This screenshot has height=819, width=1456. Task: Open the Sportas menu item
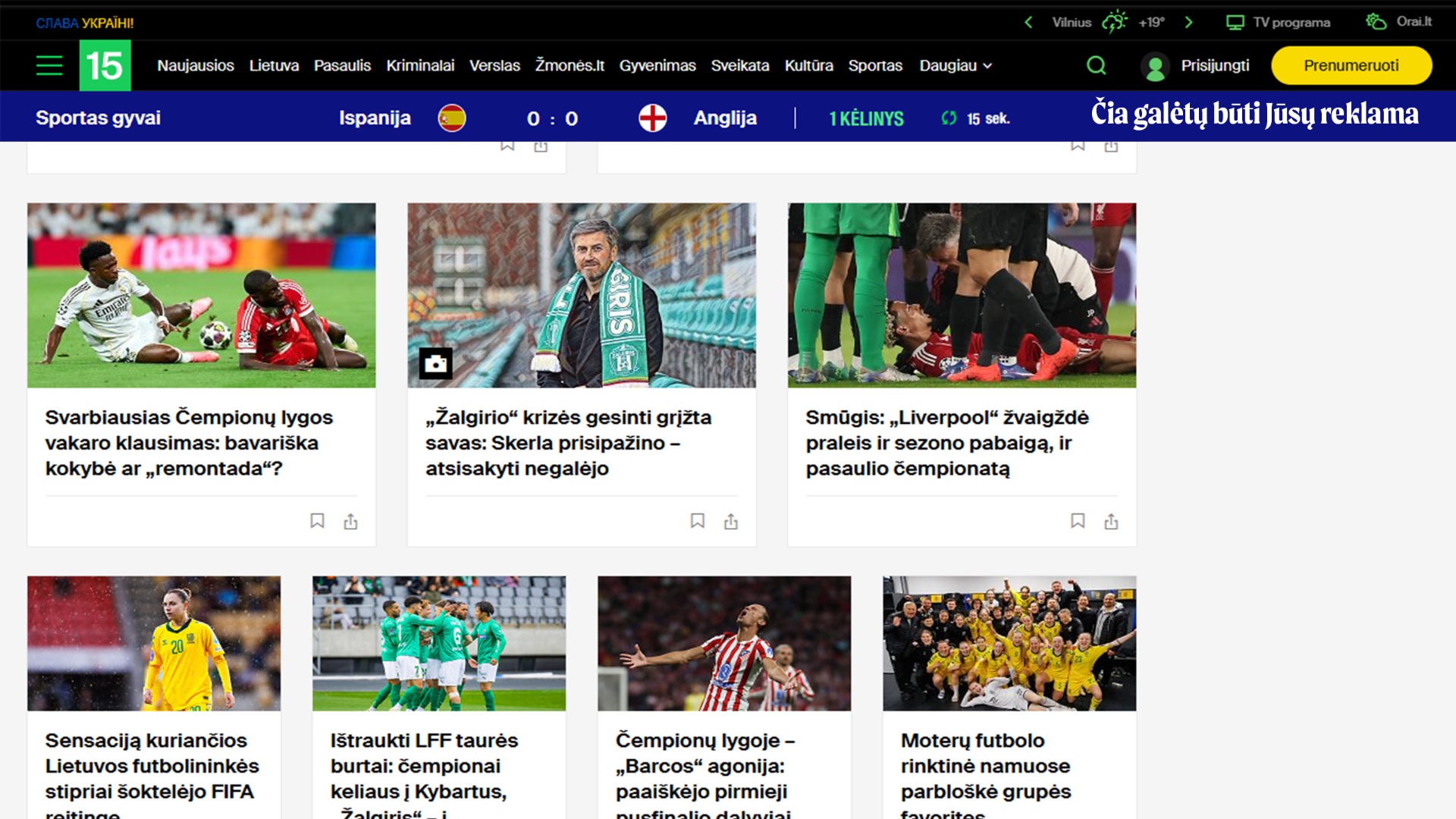click(x=875, y=66)
